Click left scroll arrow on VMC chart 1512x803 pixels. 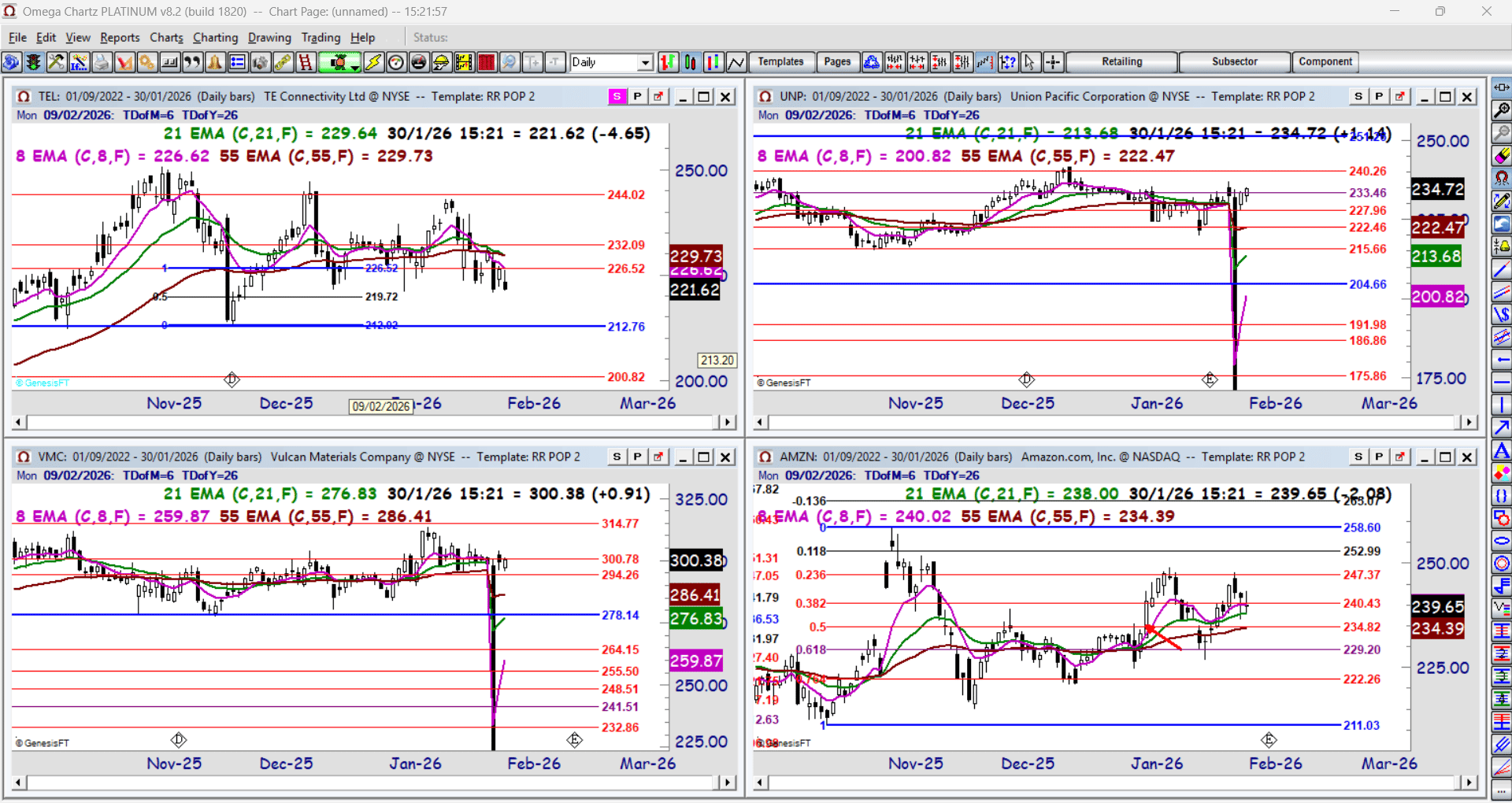coord(19,783)
